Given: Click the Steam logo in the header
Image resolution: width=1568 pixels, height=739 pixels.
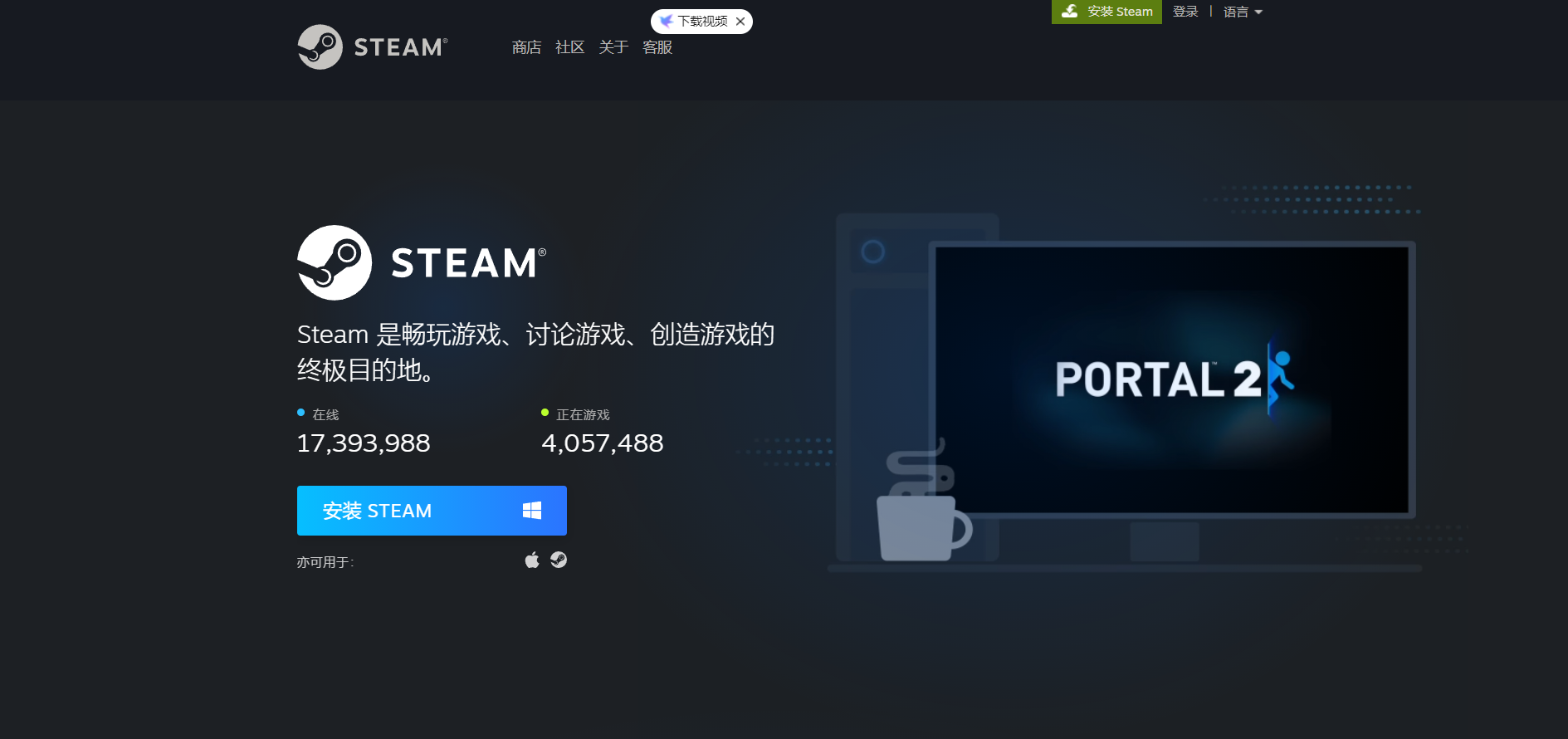Looking at the screenshot, I should click(373, 47).
